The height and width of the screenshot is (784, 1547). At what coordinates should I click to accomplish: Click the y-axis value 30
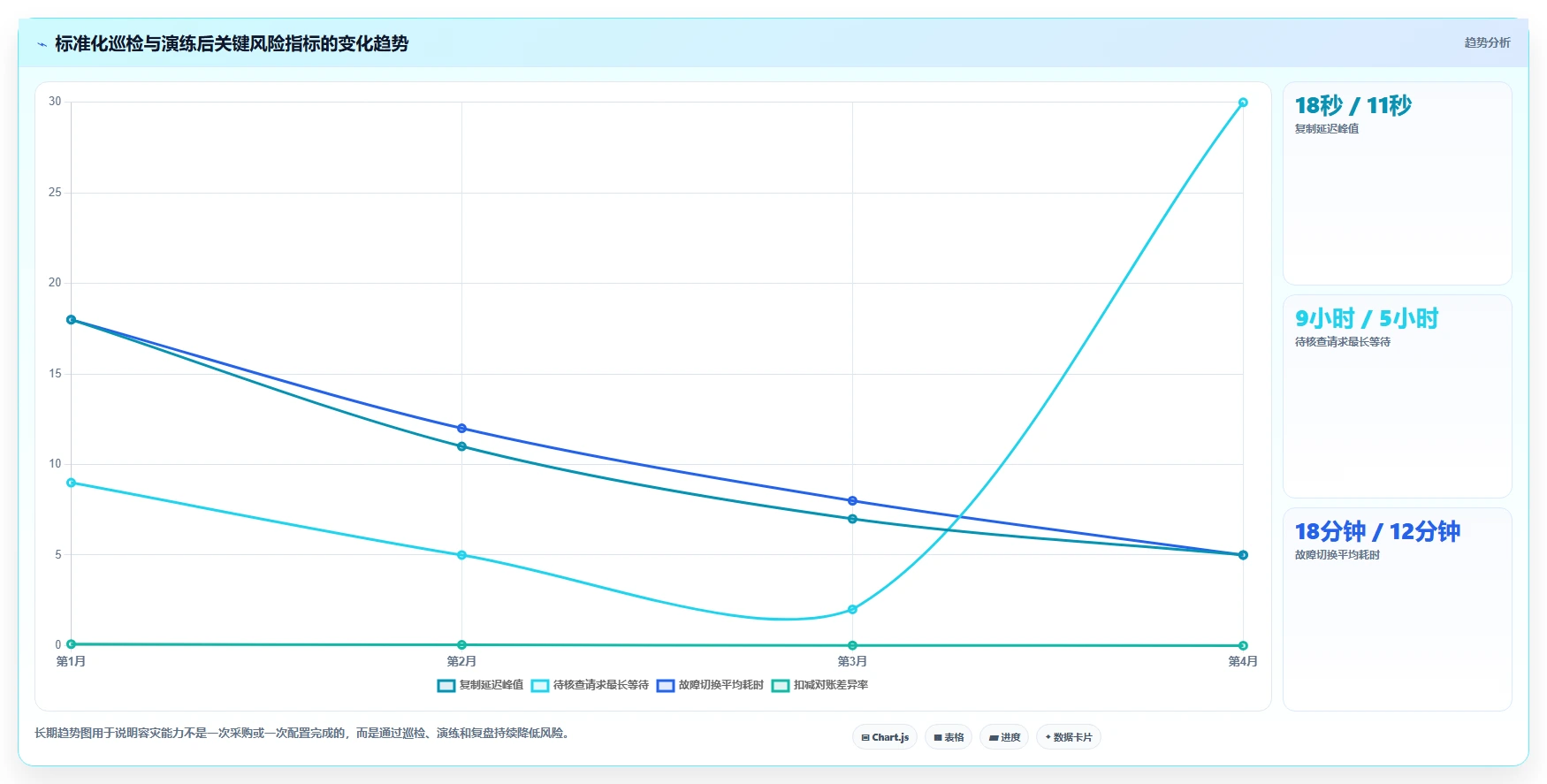[x=55, y=102]
